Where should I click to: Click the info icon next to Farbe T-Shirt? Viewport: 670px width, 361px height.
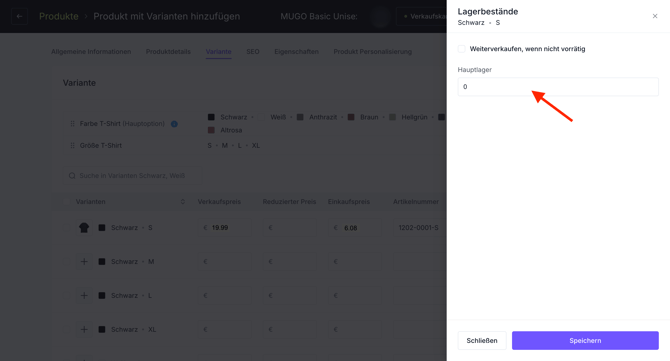[x=174, y=124]
